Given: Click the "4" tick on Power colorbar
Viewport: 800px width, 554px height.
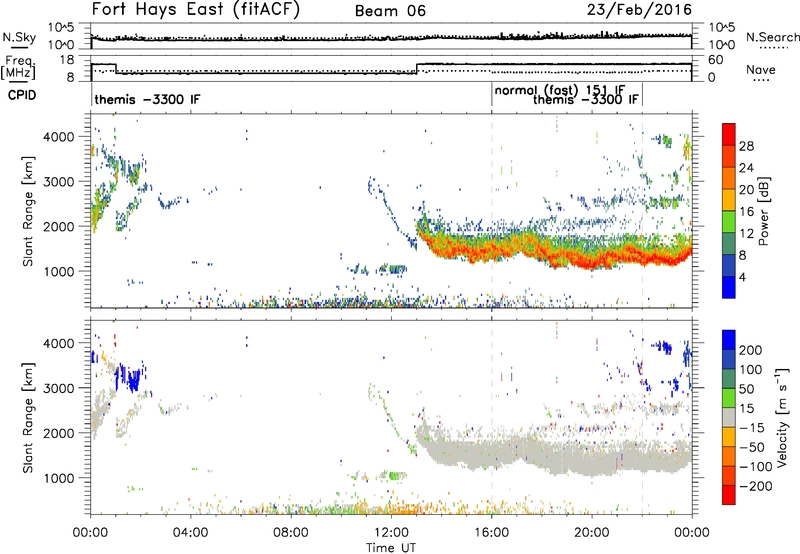Looking at the screenshot, I should pos(742,277).
